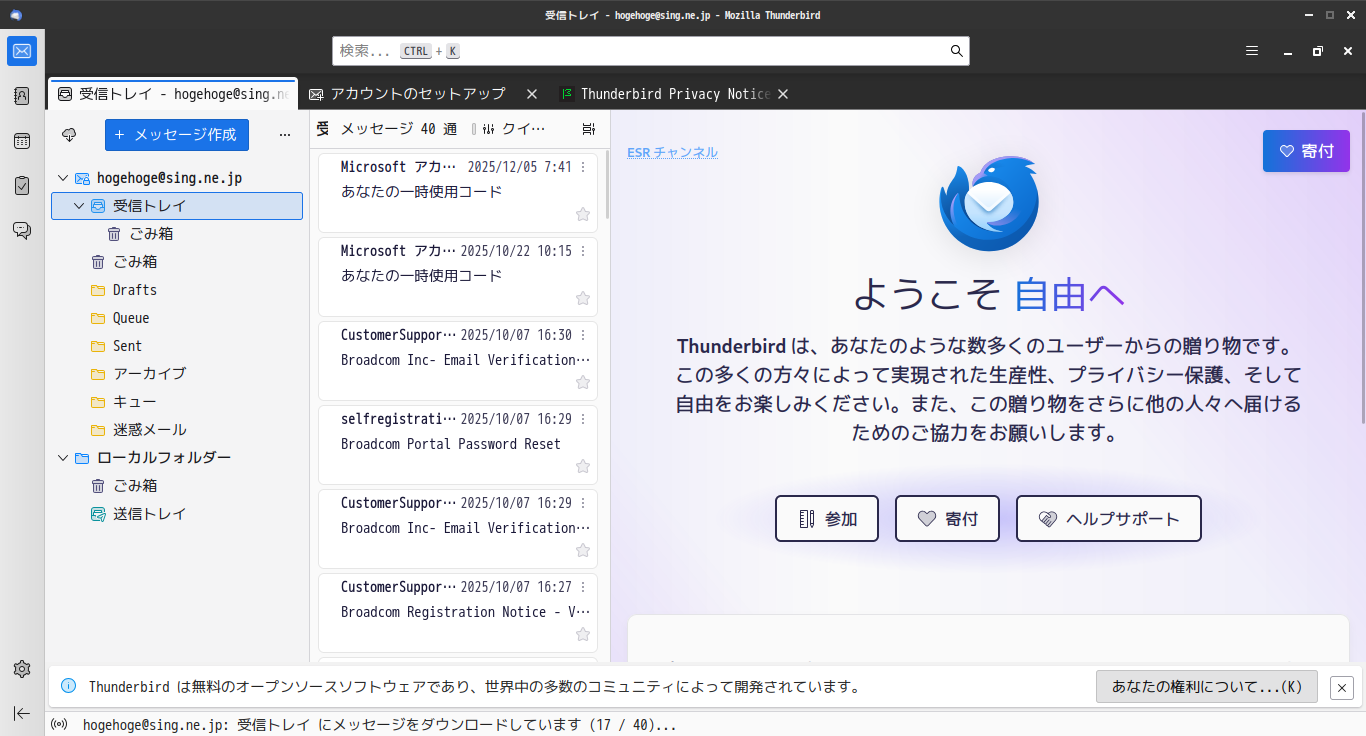
Task: Click the 寄付 button at top right
Action: pos(1306,151)
